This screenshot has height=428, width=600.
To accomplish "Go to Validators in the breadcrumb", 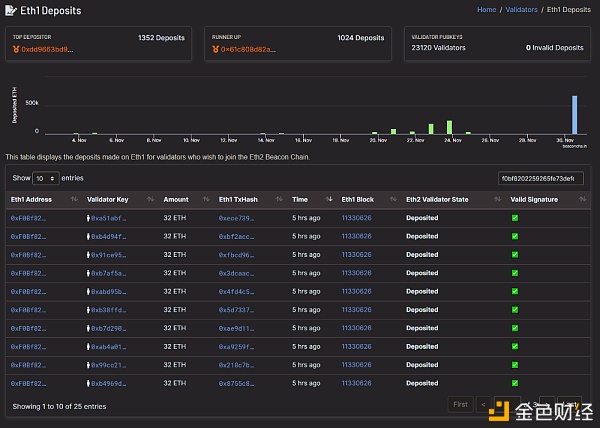I will coord(521,10).
